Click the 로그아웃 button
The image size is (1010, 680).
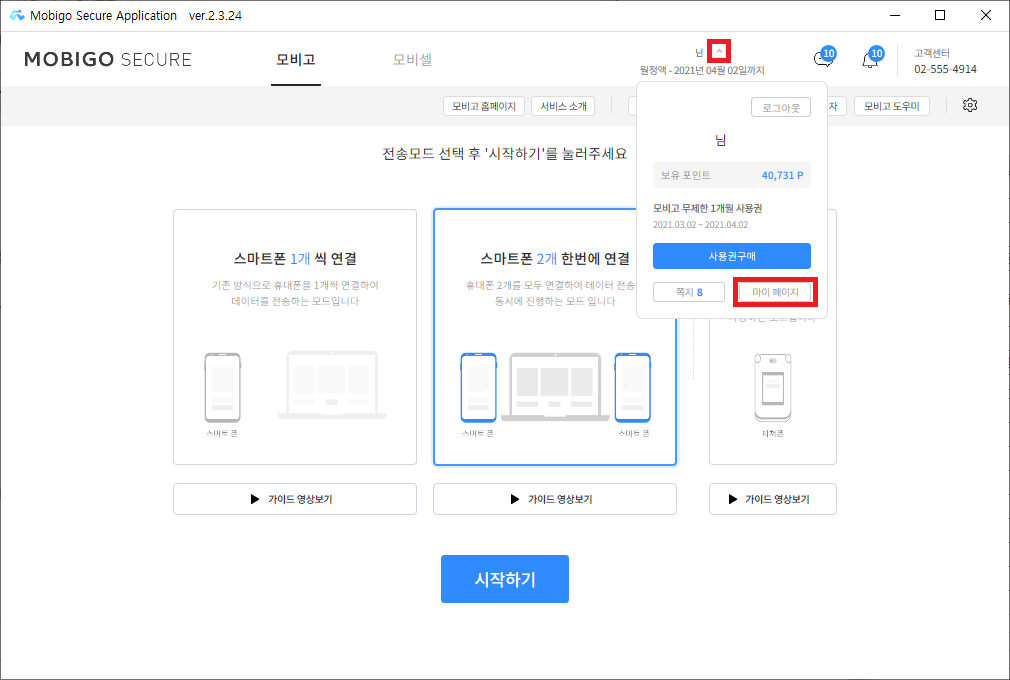pyautogui.click(x=781, y=108)
